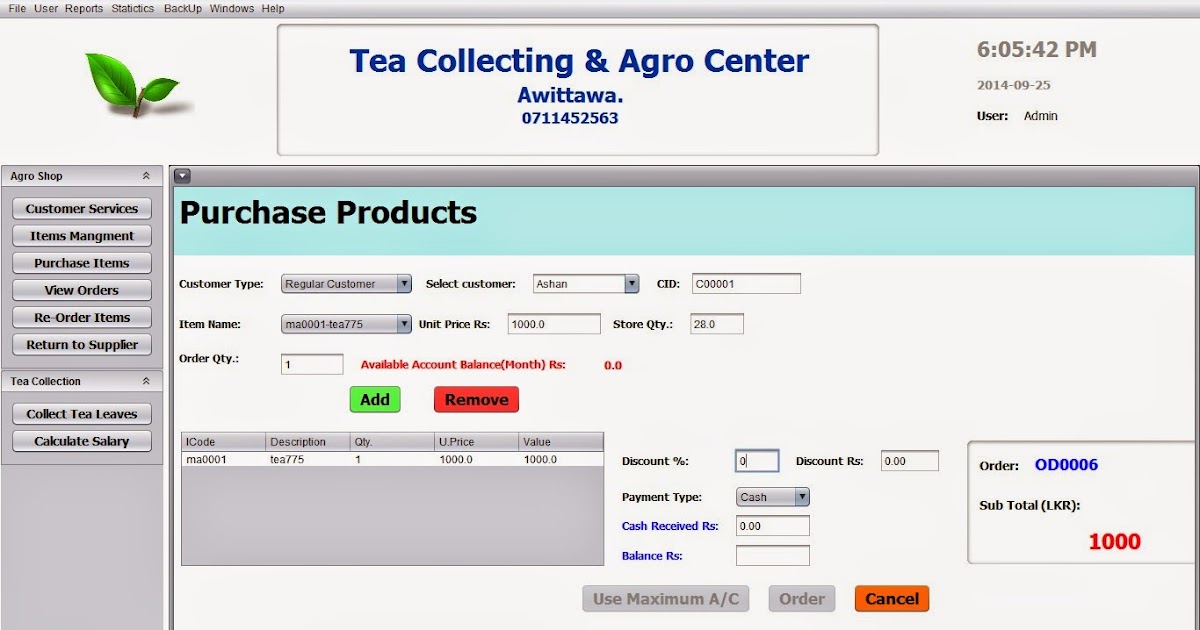The width and height of the screenshot is (1200, 630).
Task: Open Collect Tea Leaves from the sidebar
Action: pyautogui.click(x=81, y=413)
